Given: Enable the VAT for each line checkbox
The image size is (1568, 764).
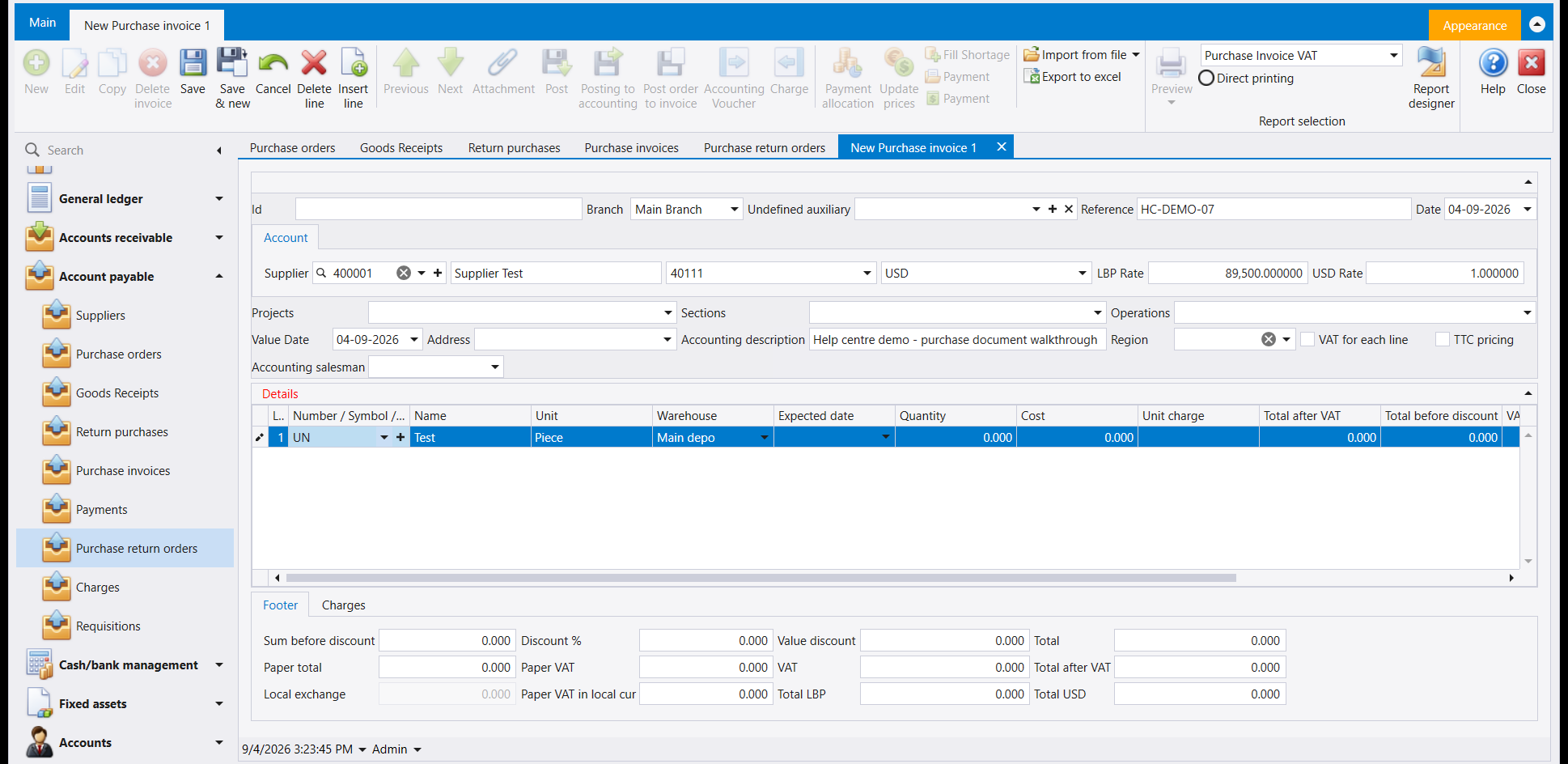Looking at the screenshot, I should pos(1307,340).
